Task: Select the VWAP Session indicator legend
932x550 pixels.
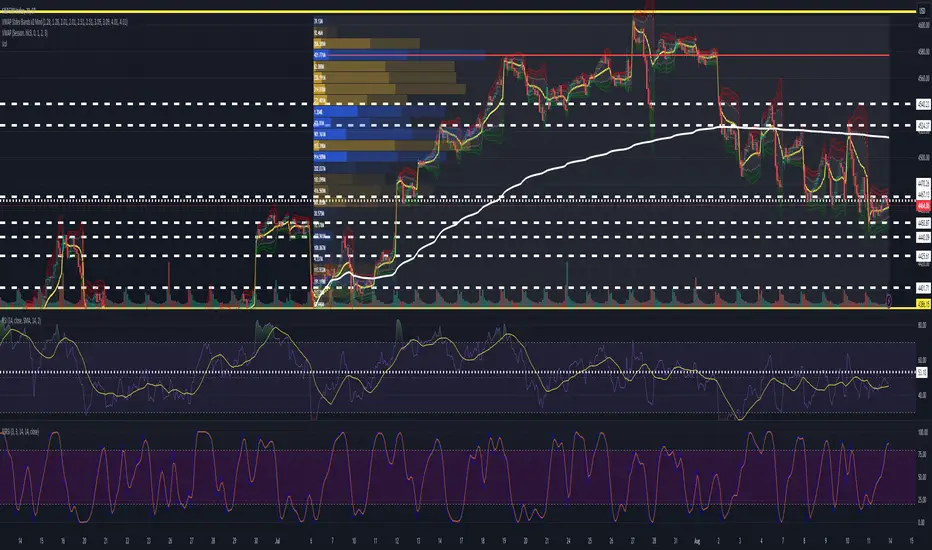Action: pyautogui.click(x=24, y=33)
